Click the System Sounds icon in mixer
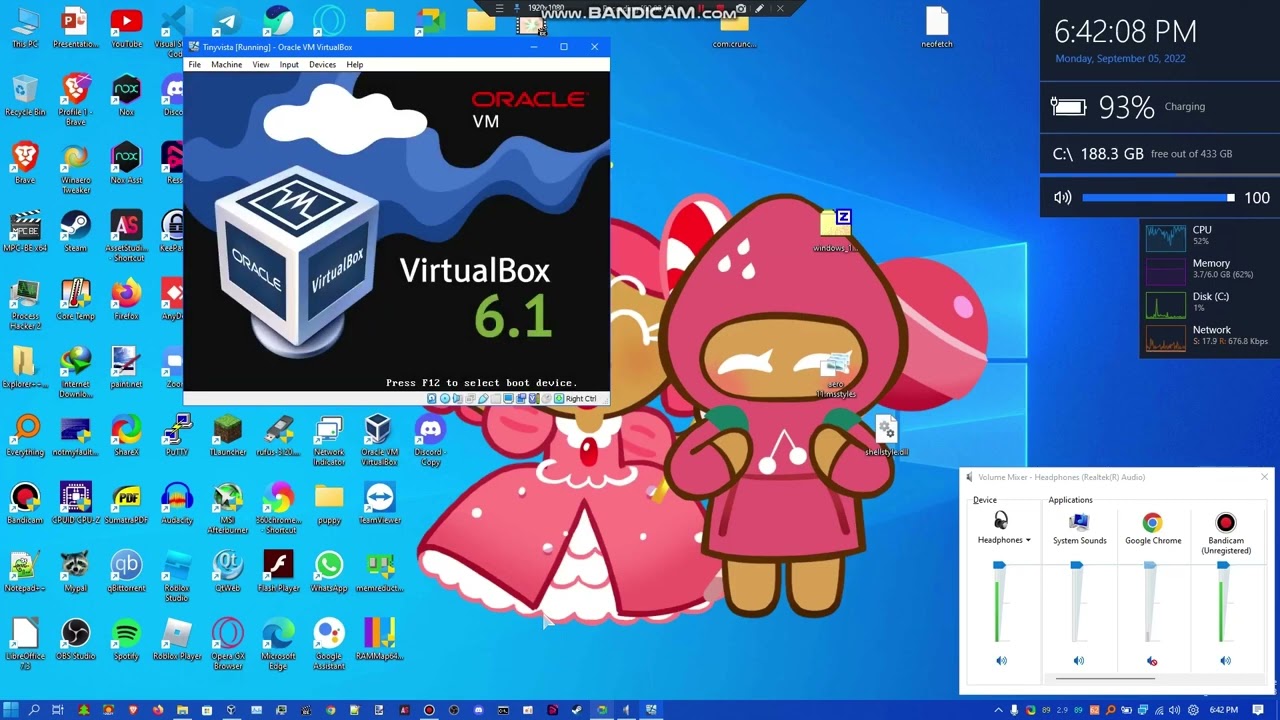1280x720 pixels. (x=1078, y=521)
